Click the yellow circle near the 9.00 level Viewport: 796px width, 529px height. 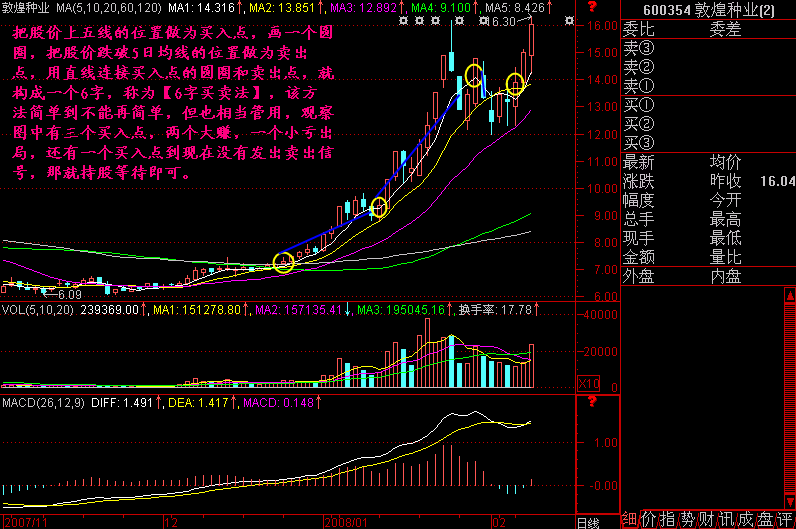379,208
